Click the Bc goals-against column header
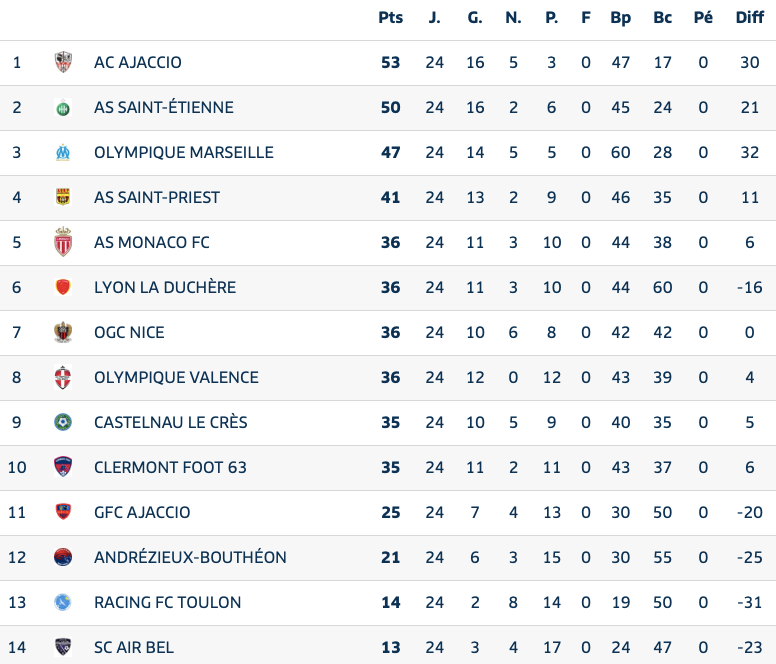 pyautogui.click(x=663, y=18)
